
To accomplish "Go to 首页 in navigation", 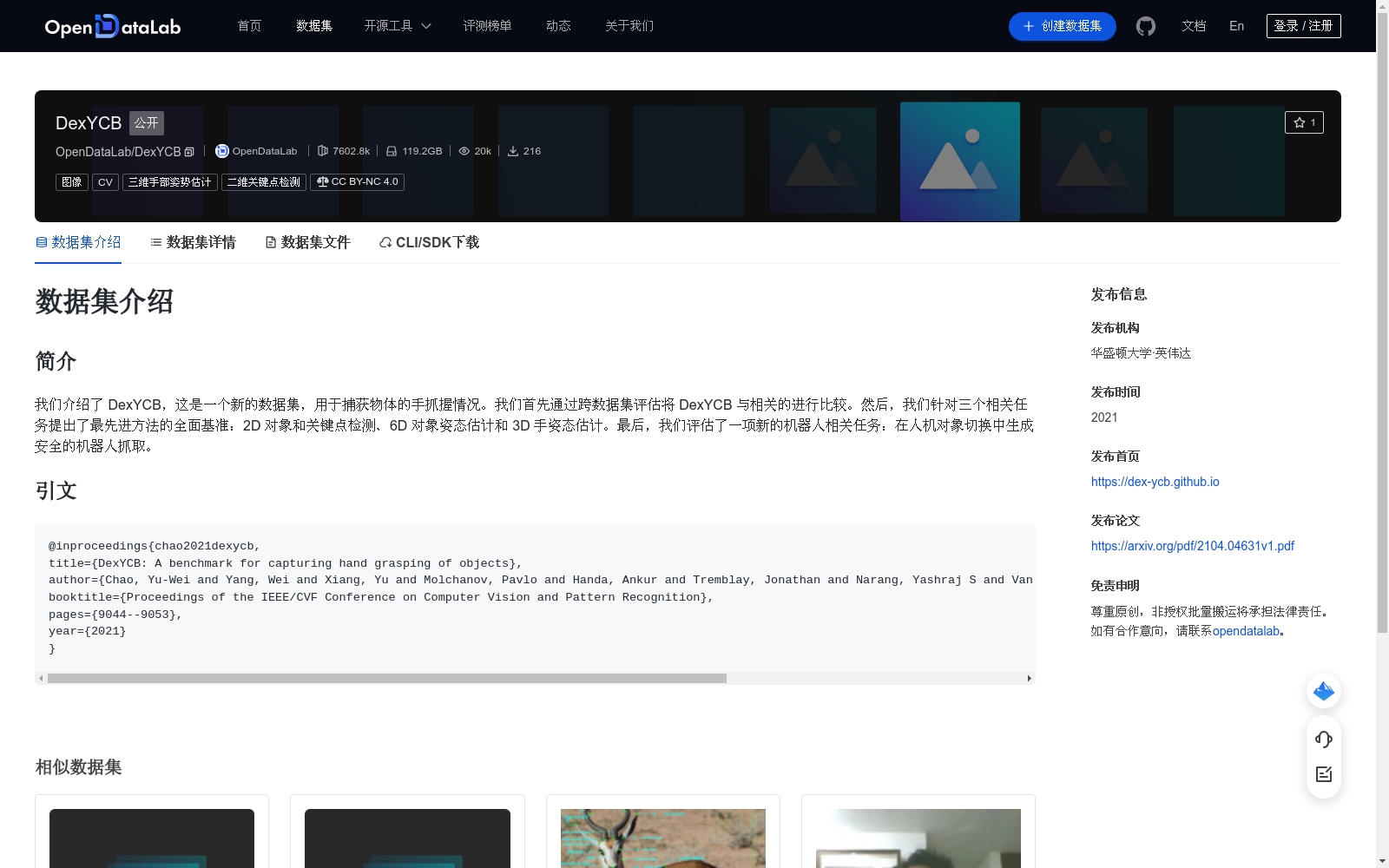I will [250, 26].
